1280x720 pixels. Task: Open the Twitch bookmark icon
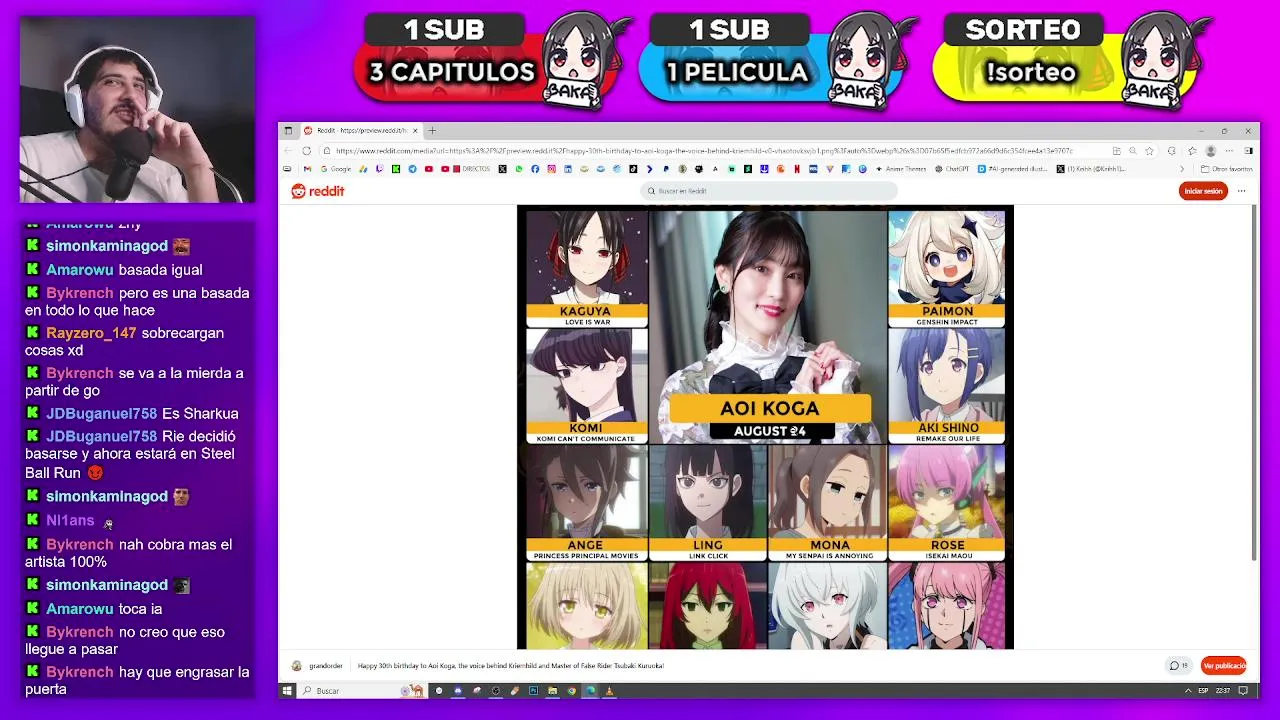[380, 169]
